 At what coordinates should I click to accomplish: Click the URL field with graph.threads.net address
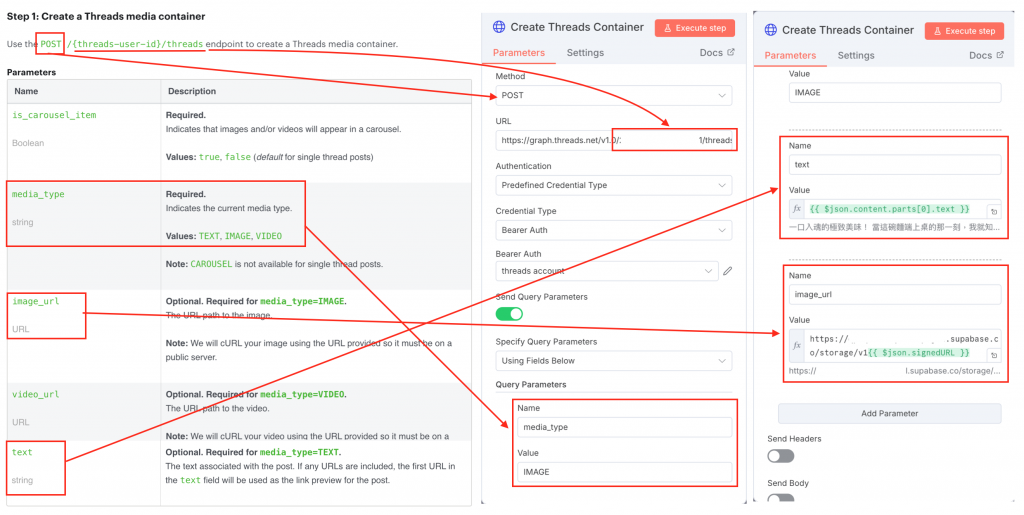coord(613,140)
